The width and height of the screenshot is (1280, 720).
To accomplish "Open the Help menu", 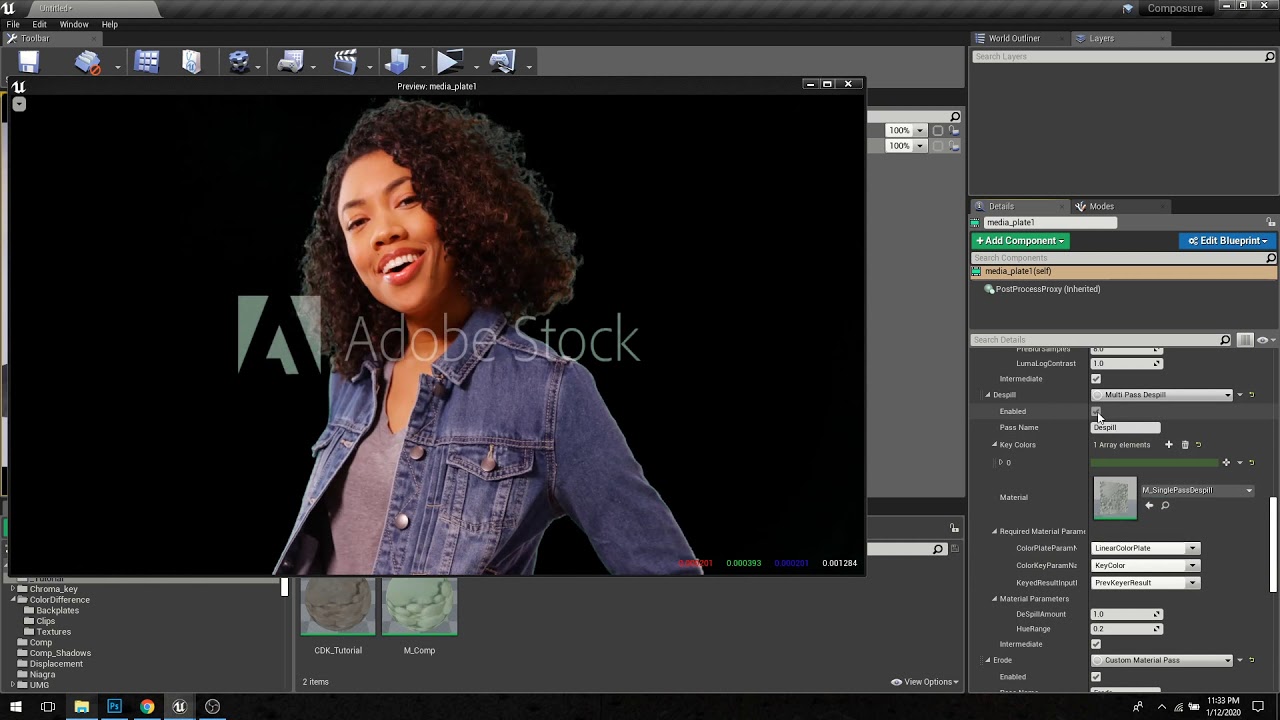I will pos(110,24).
